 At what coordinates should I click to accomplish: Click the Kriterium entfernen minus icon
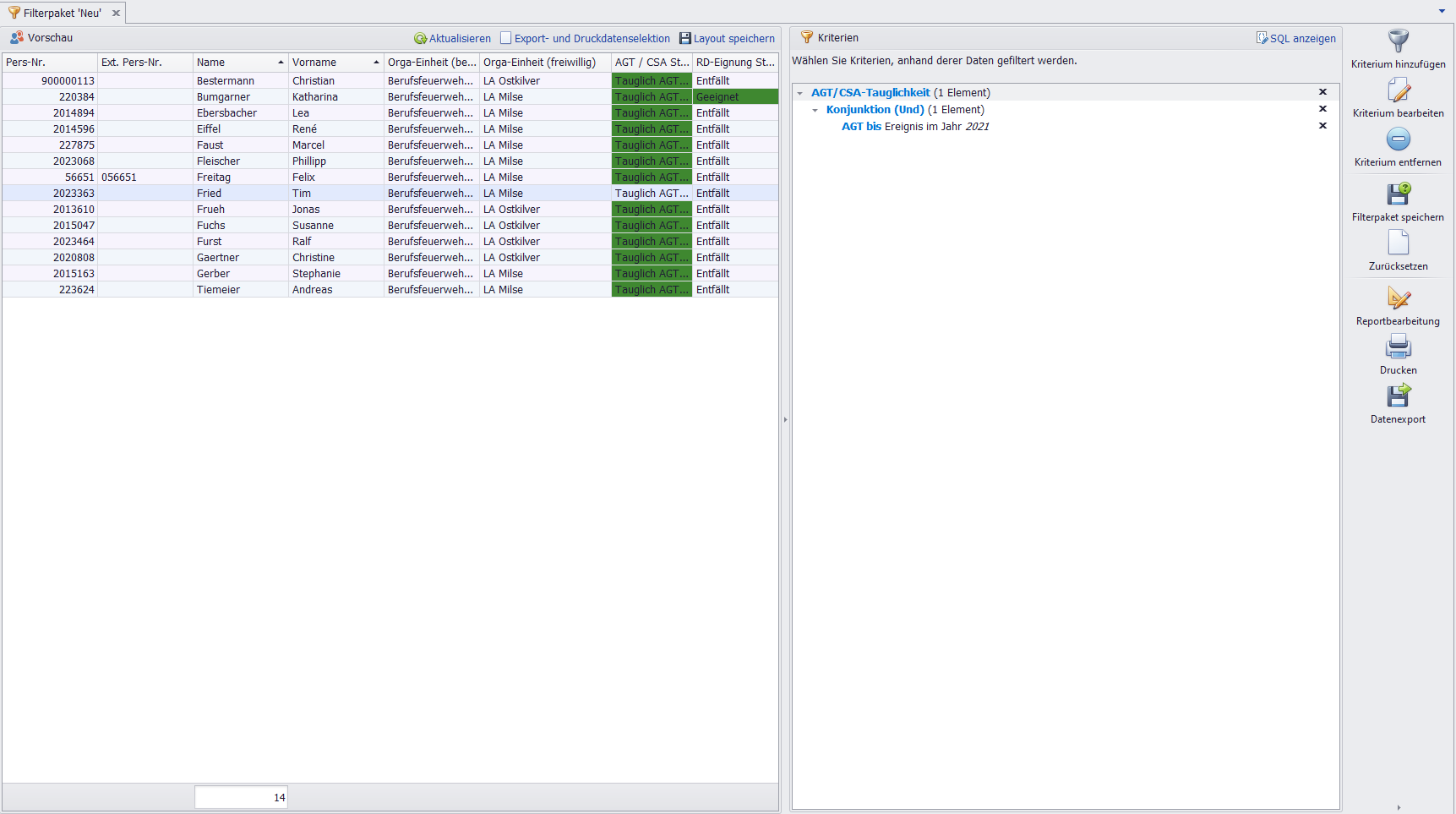tap(1398, 139)
